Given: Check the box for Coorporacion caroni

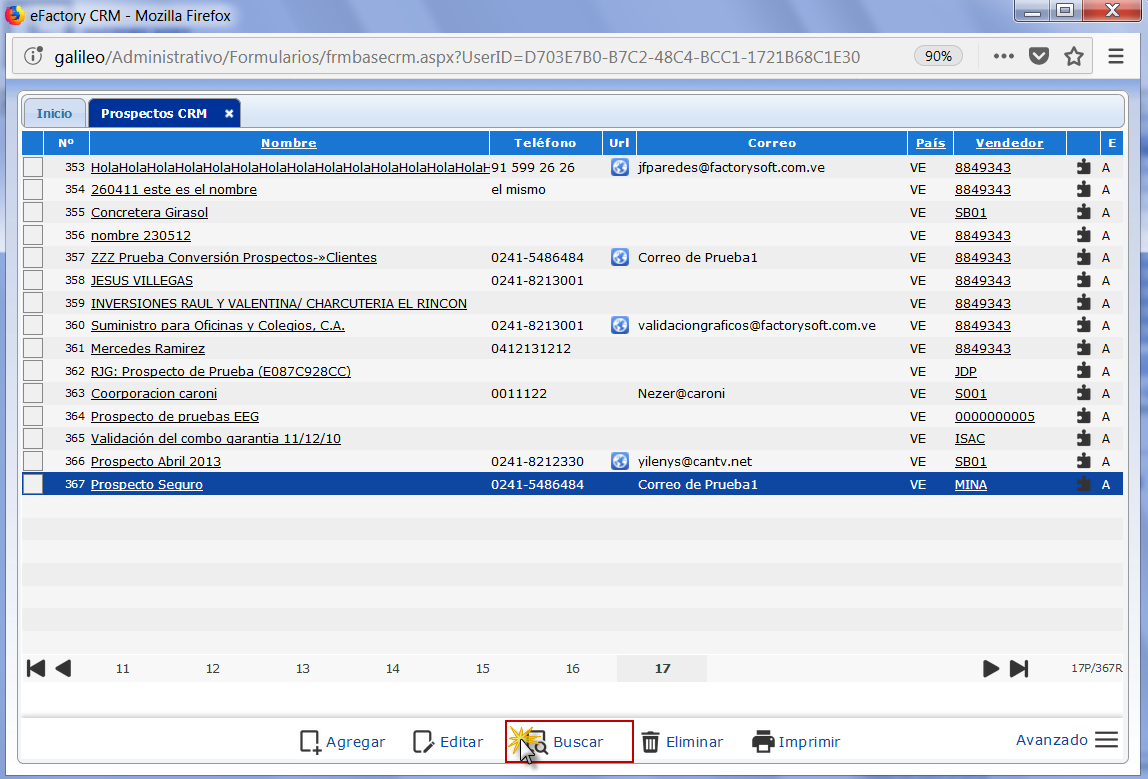Looking at the screenshot, I should pos(33,393).
